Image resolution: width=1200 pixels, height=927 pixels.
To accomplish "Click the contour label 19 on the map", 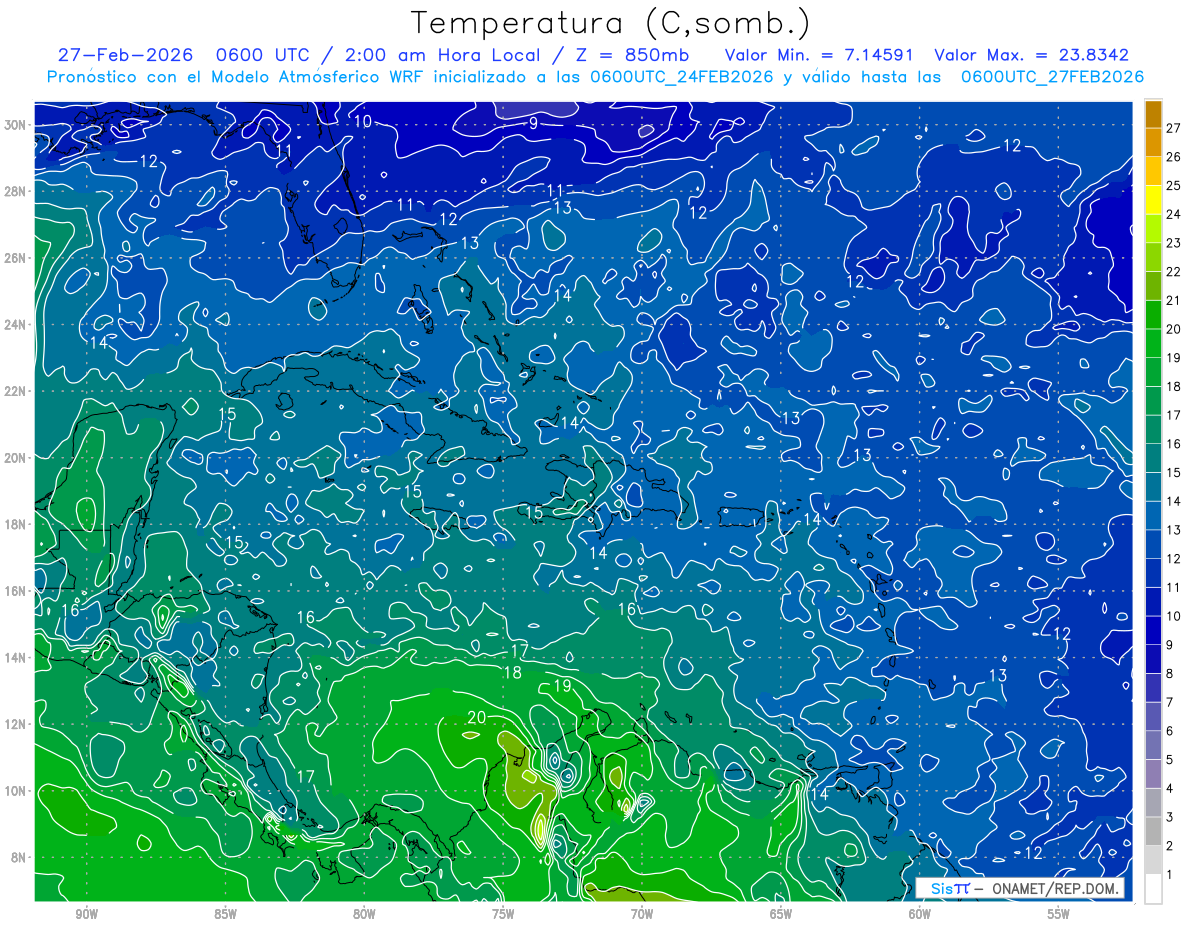I will click(562, 686).
